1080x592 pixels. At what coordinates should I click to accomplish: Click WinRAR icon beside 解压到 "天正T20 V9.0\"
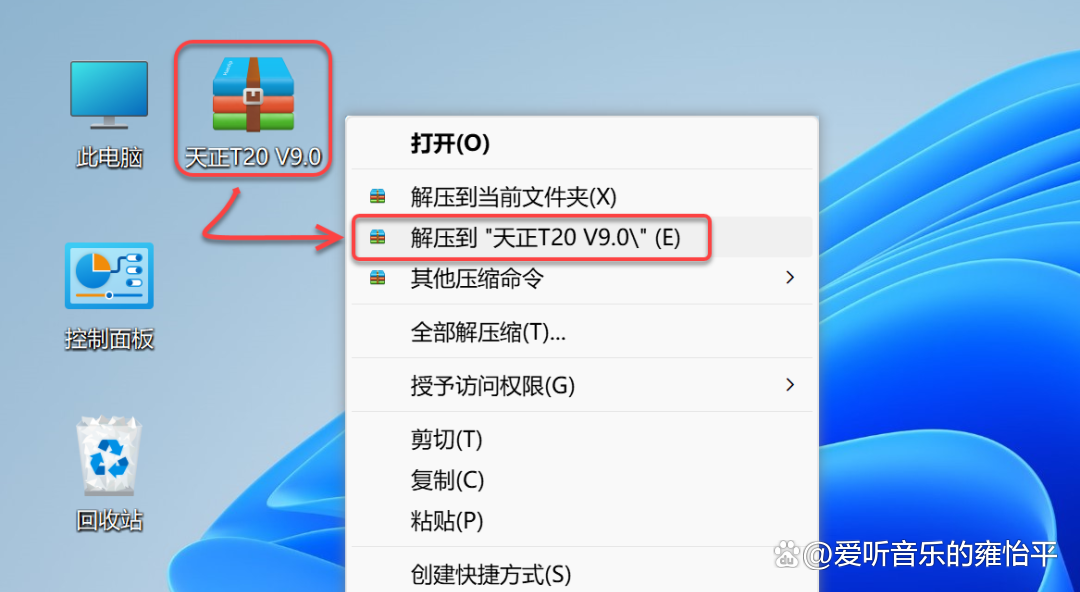(x=377, y=238)
